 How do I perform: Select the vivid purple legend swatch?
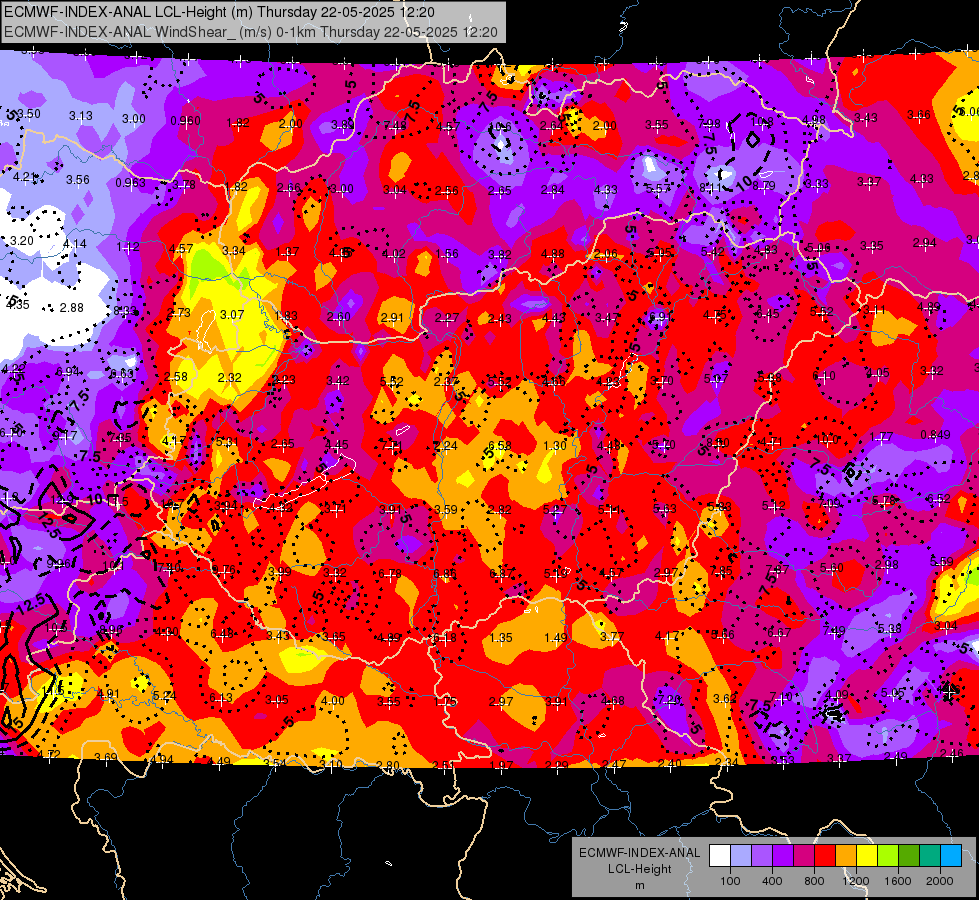click(783, 855)
